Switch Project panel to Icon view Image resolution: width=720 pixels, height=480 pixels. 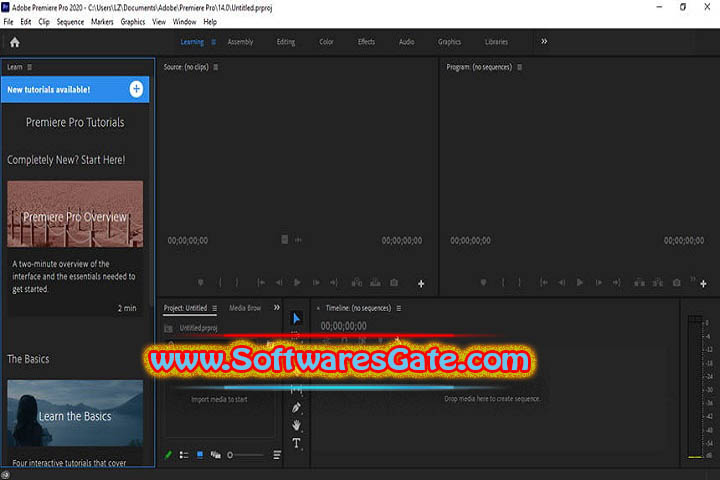[200, 455]
